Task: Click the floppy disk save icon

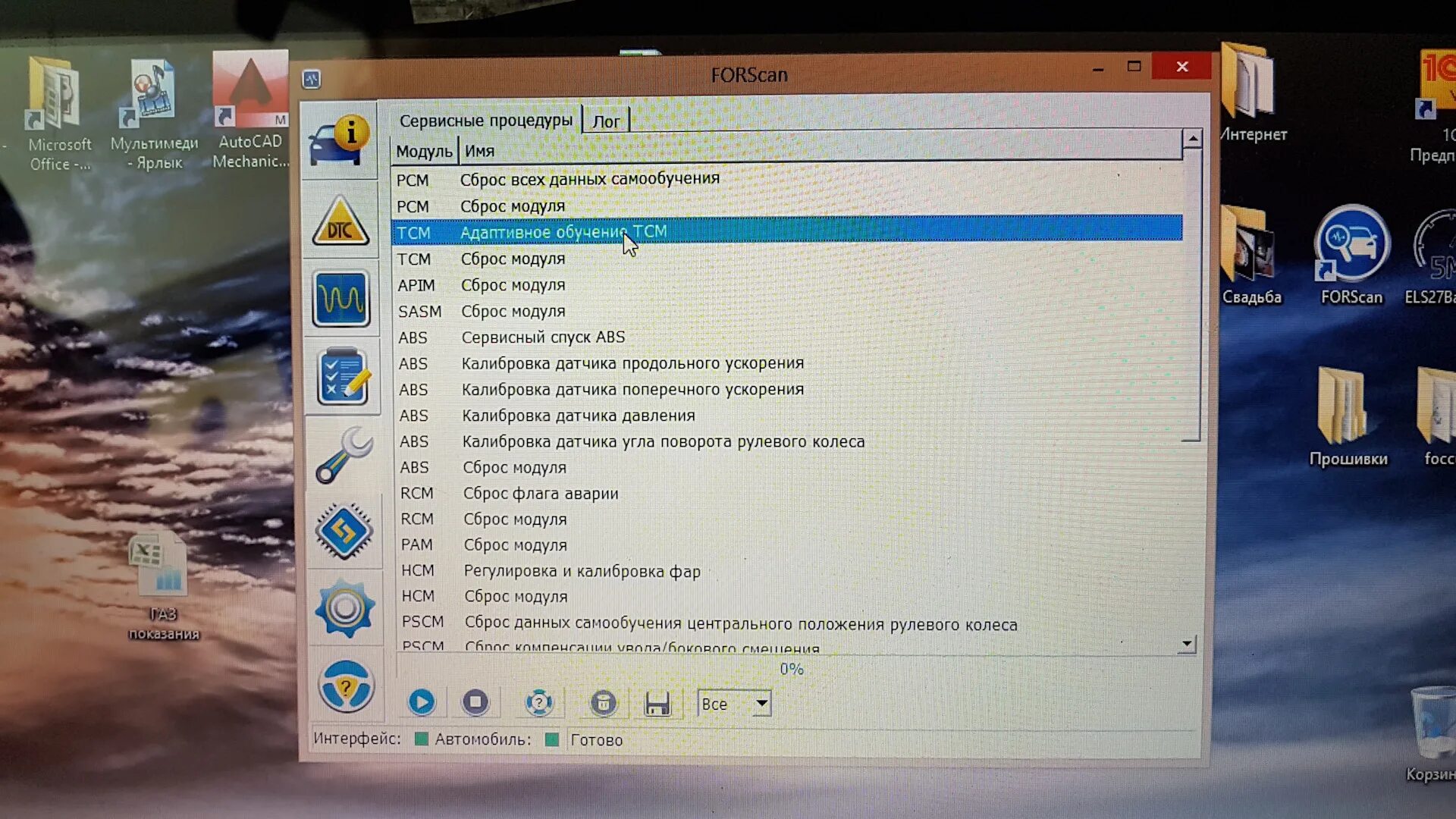Action: pos(657,704)
